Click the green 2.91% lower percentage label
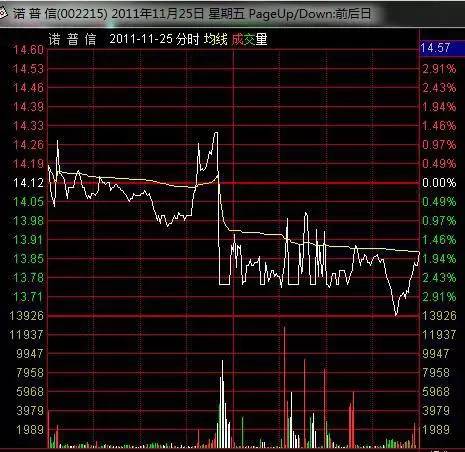Image resolution: width=465 pixels, height=452 pixels. (439, 297)
